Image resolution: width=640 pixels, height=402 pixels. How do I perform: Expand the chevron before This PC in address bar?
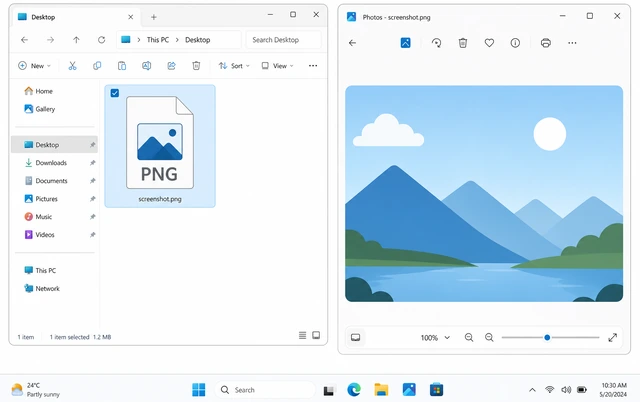click(x=139, y=40)
